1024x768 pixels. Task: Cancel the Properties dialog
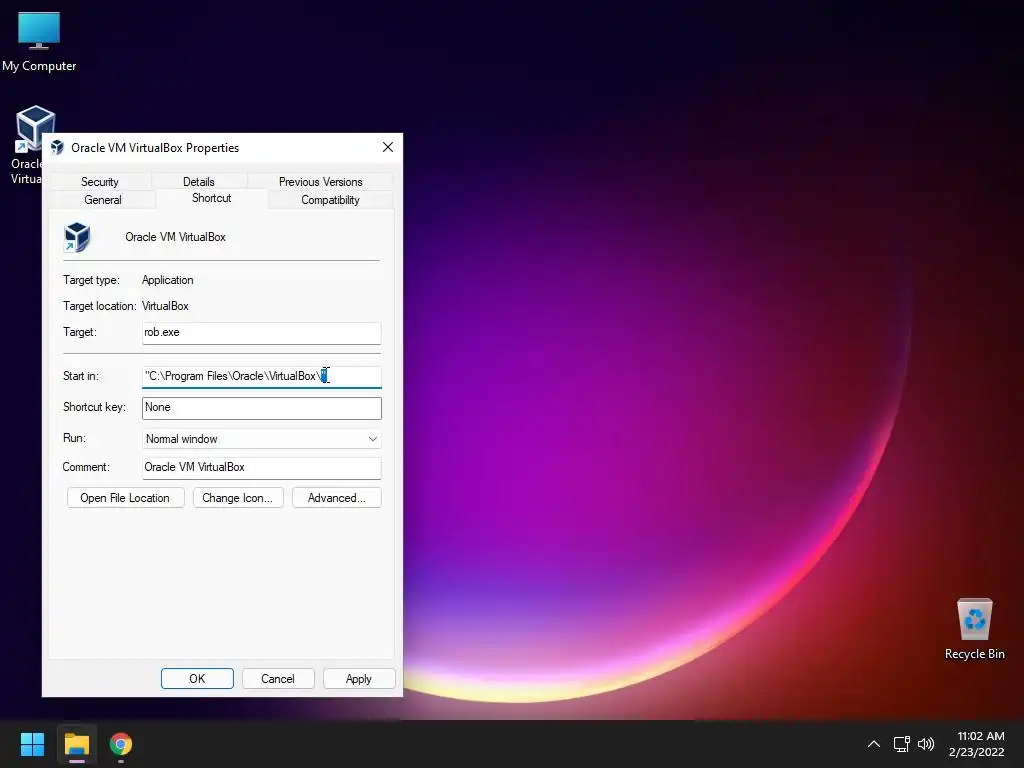(x=278, y=679)
